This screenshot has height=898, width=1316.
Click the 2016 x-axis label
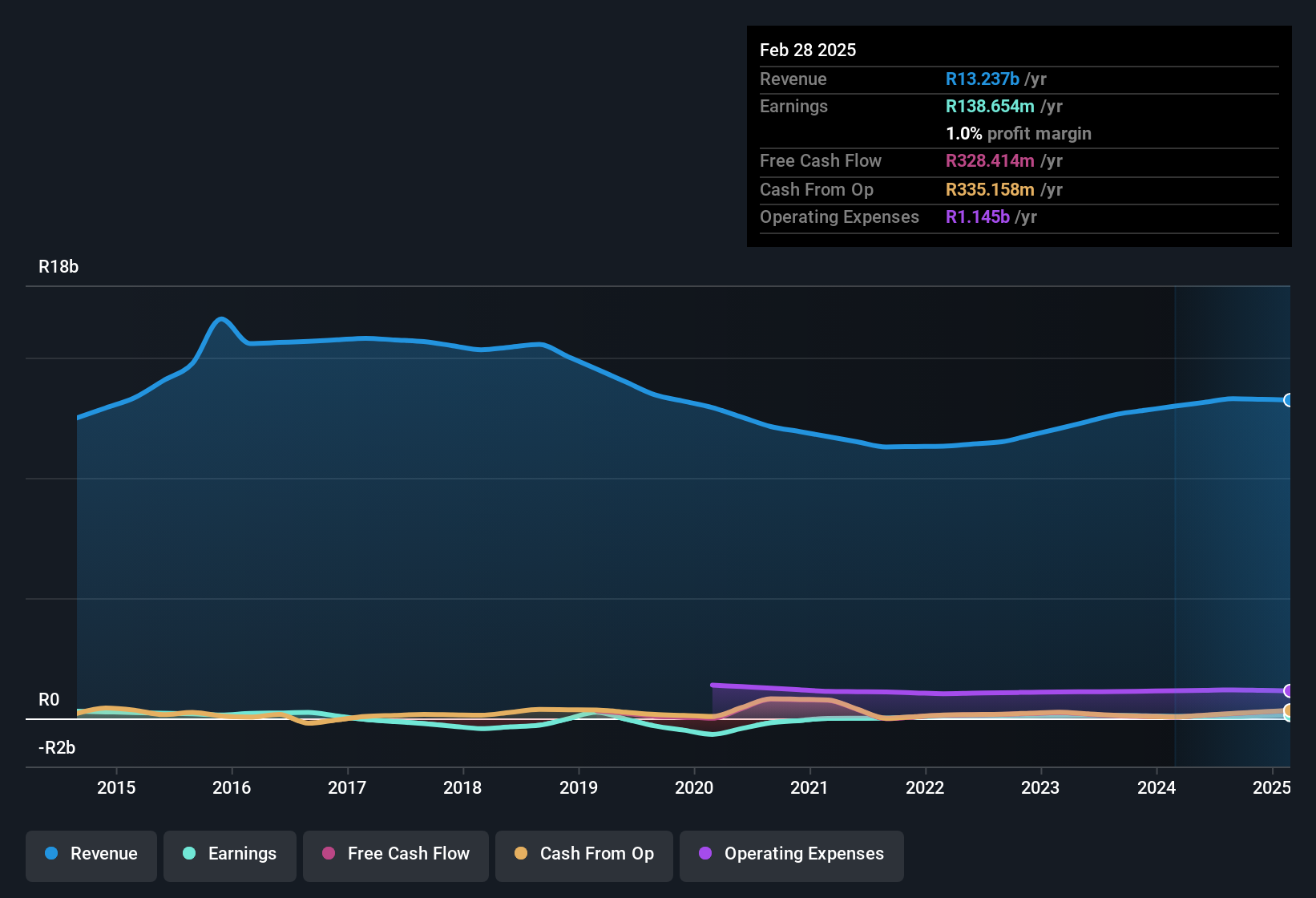coord(232,787)
